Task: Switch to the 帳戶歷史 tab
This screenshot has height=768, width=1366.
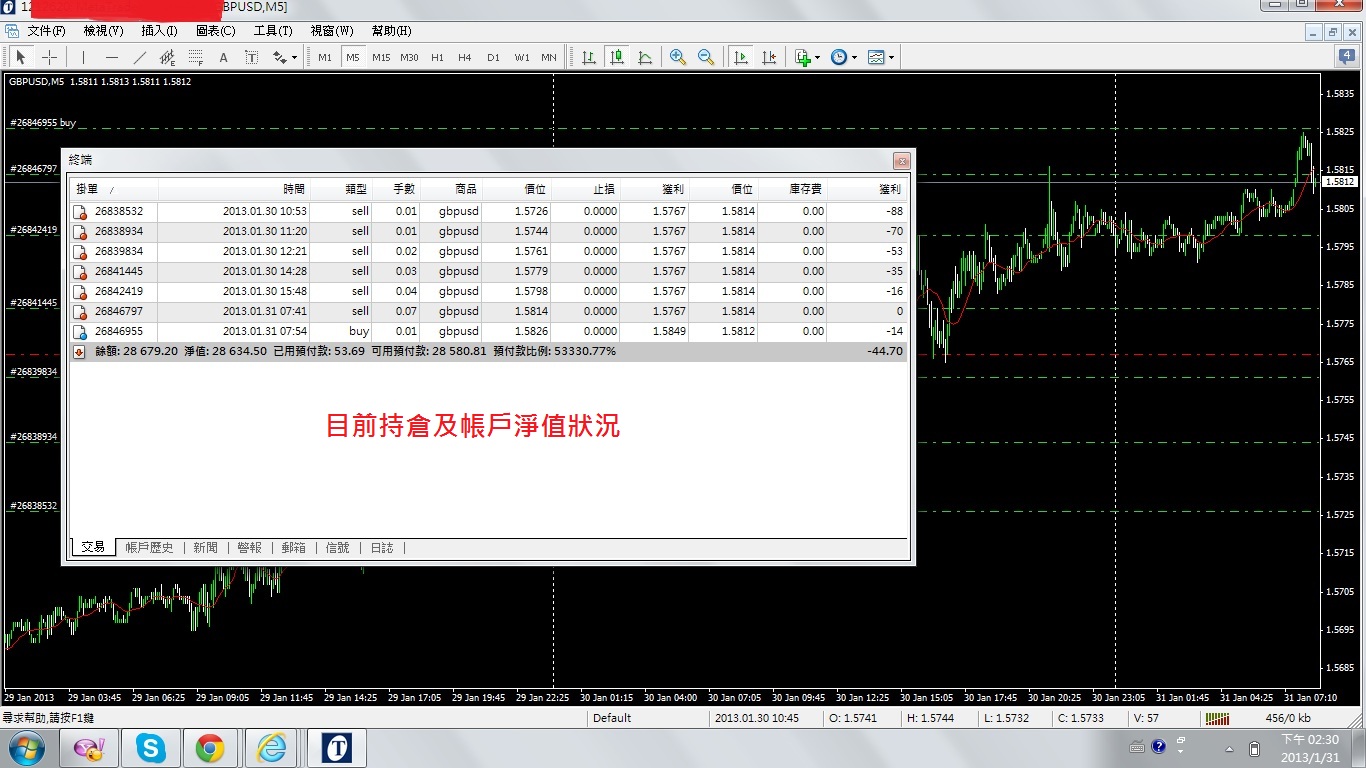Action: (x=149, y=547)
